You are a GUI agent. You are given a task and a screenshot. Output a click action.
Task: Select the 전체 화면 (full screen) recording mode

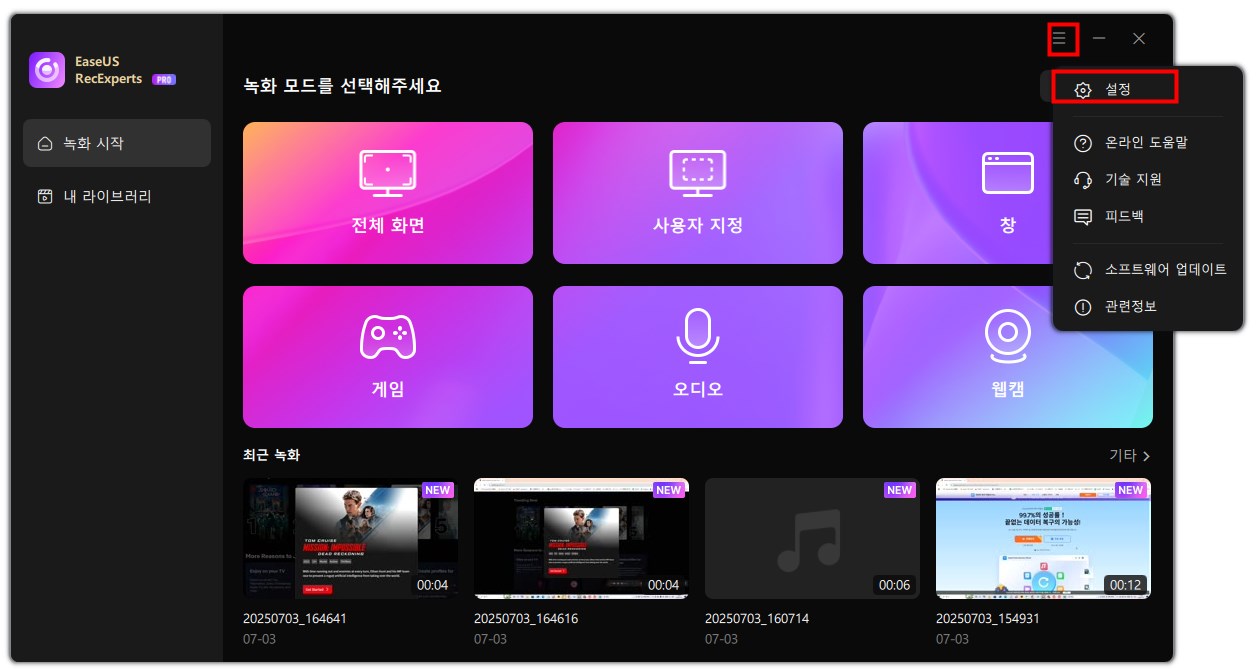click(387, 192)
